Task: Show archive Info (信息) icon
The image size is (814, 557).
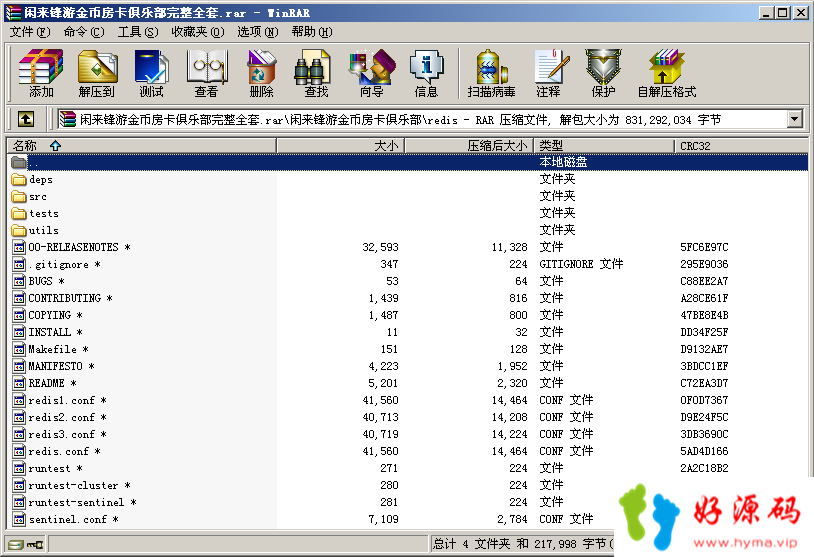Action: [x=426, y=73]
